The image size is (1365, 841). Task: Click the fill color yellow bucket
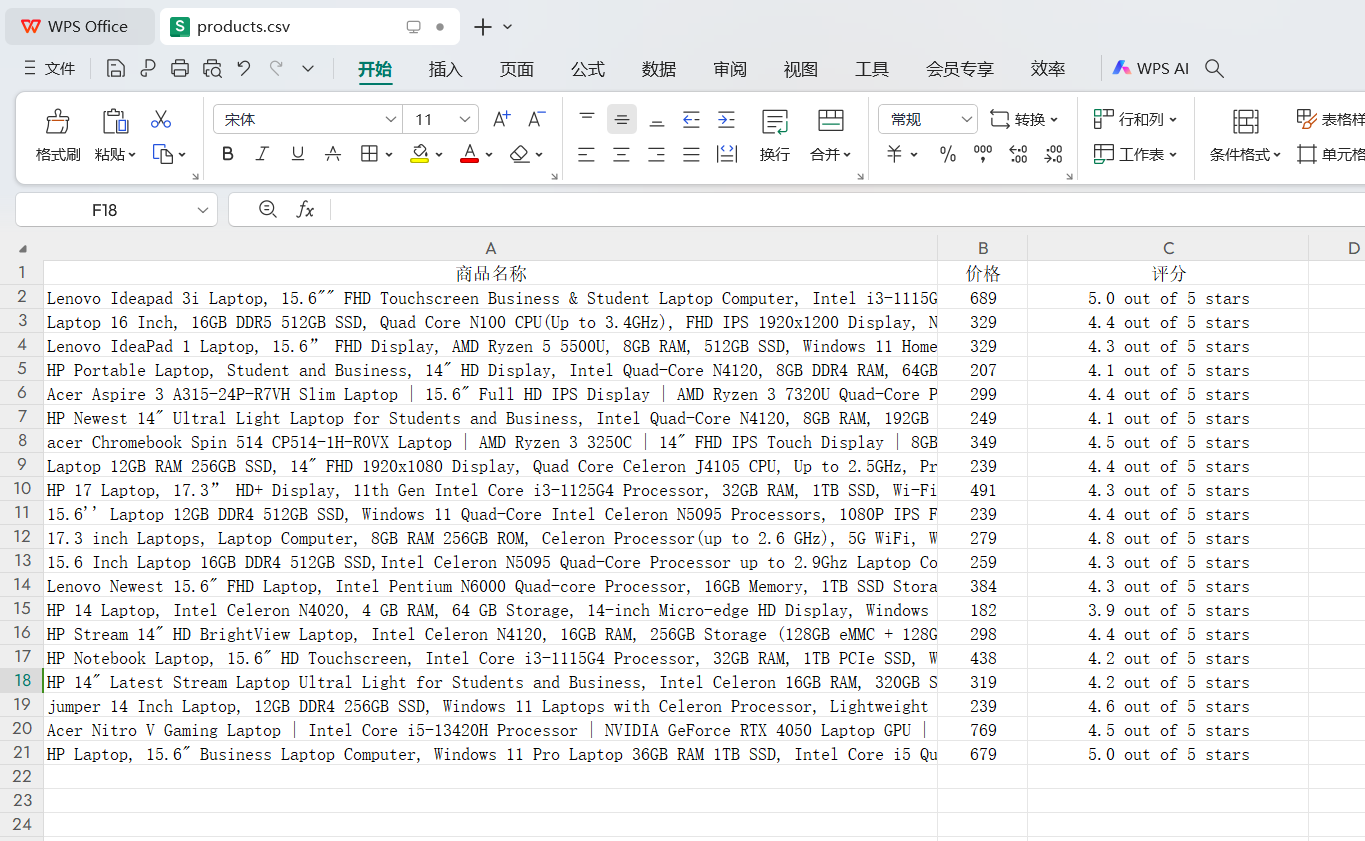click(x=419, y=154)
